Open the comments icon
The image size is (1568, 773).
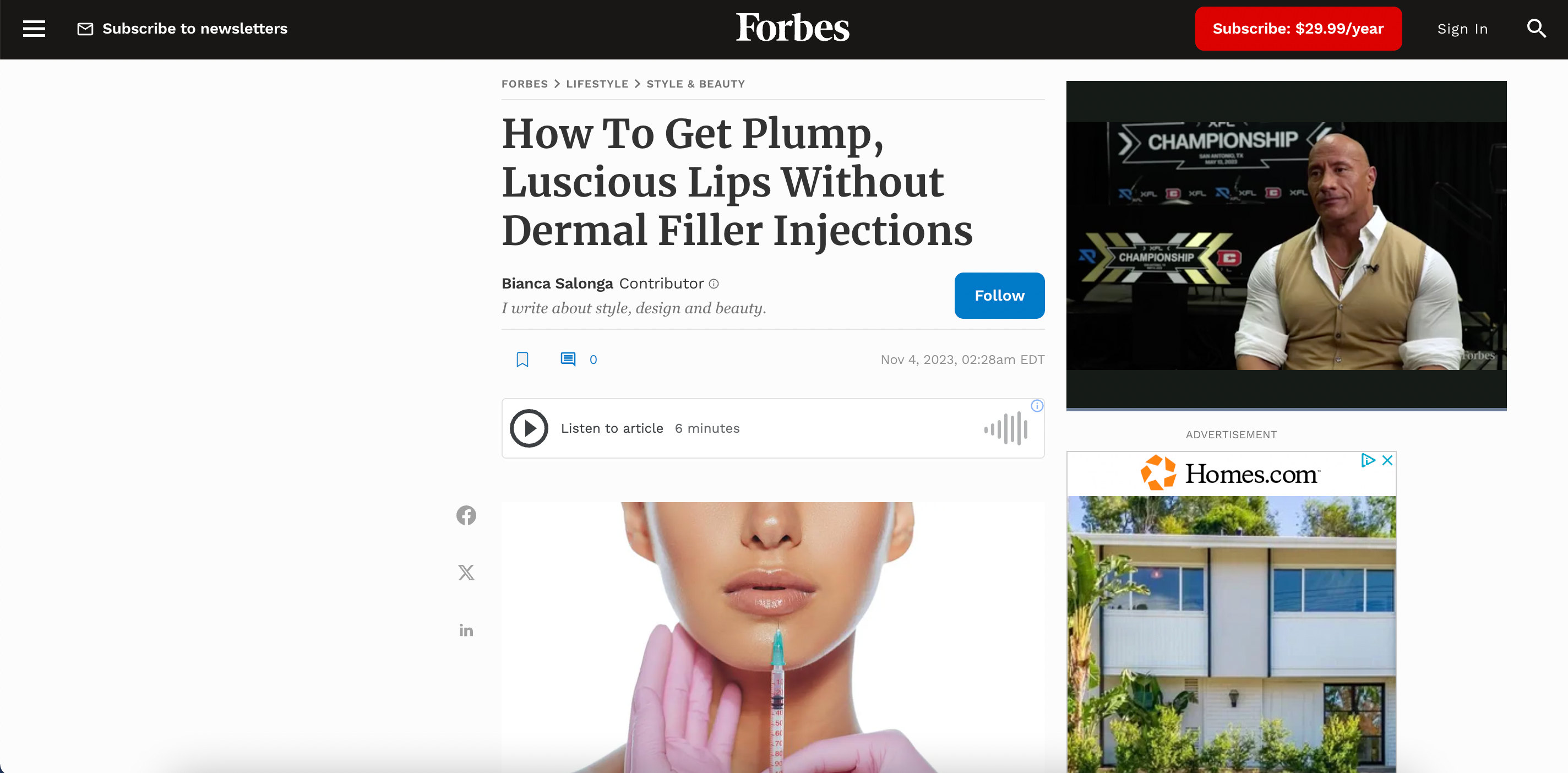pyautogui.click(x=568, y=359)
